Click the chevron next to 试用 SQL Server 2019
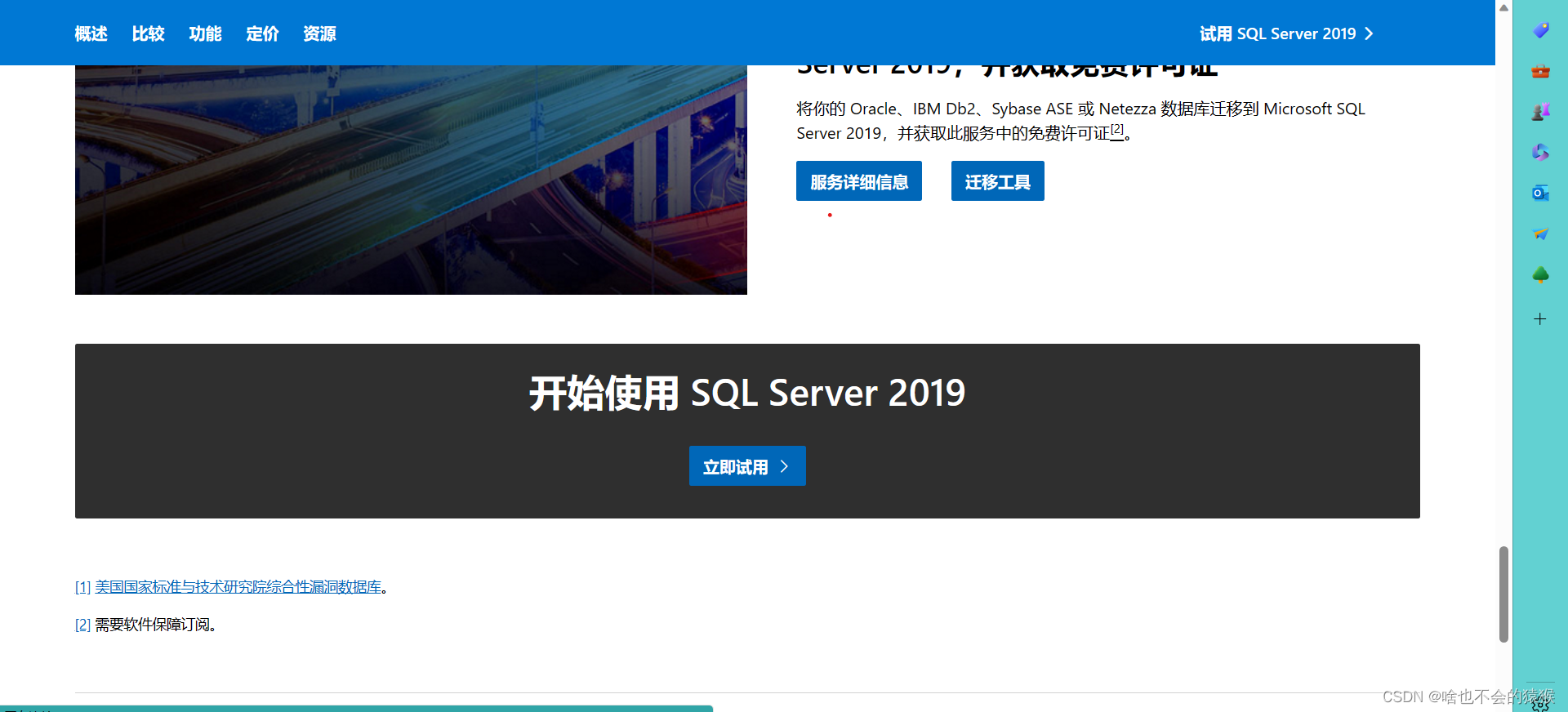This screenshot has width=1568, height=712. pos(1370,33)
